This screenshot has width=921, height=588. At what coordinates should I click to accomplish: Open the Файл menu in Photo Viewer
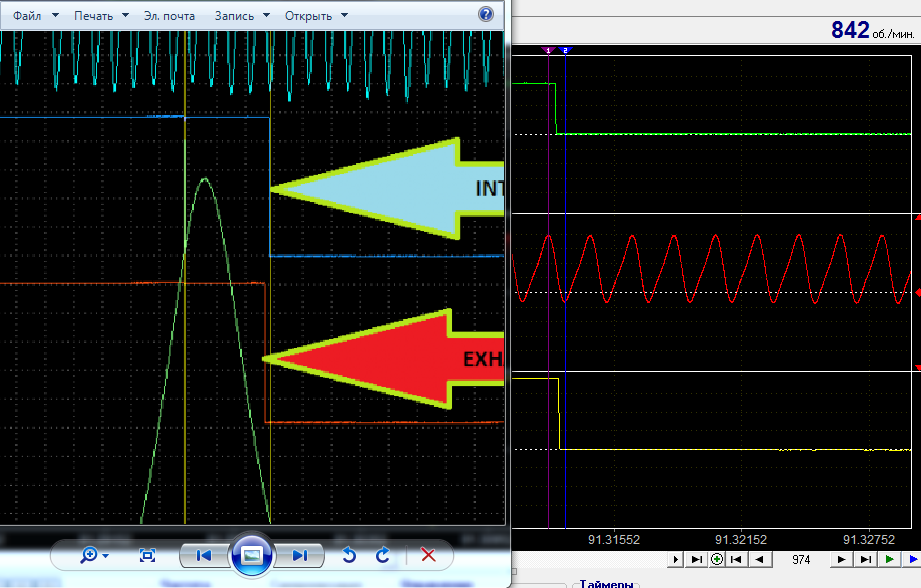coord(35,16)
